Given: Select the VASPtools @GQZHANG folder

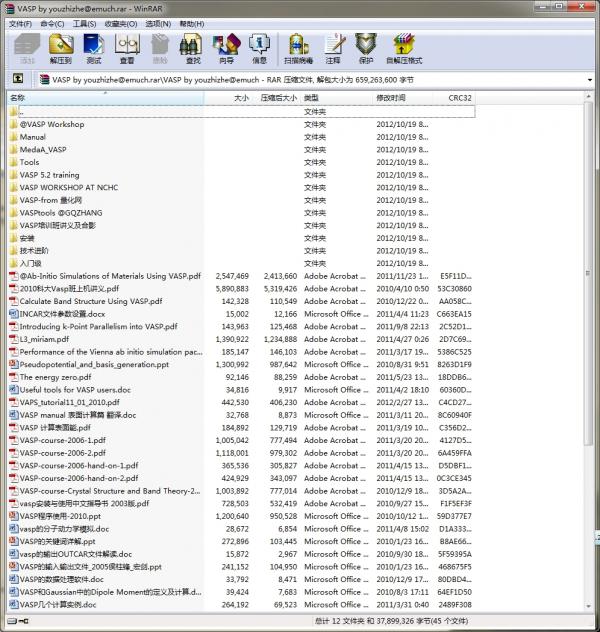Looking at the screenshot, I should pyautogui.click(x=241, y=213).
